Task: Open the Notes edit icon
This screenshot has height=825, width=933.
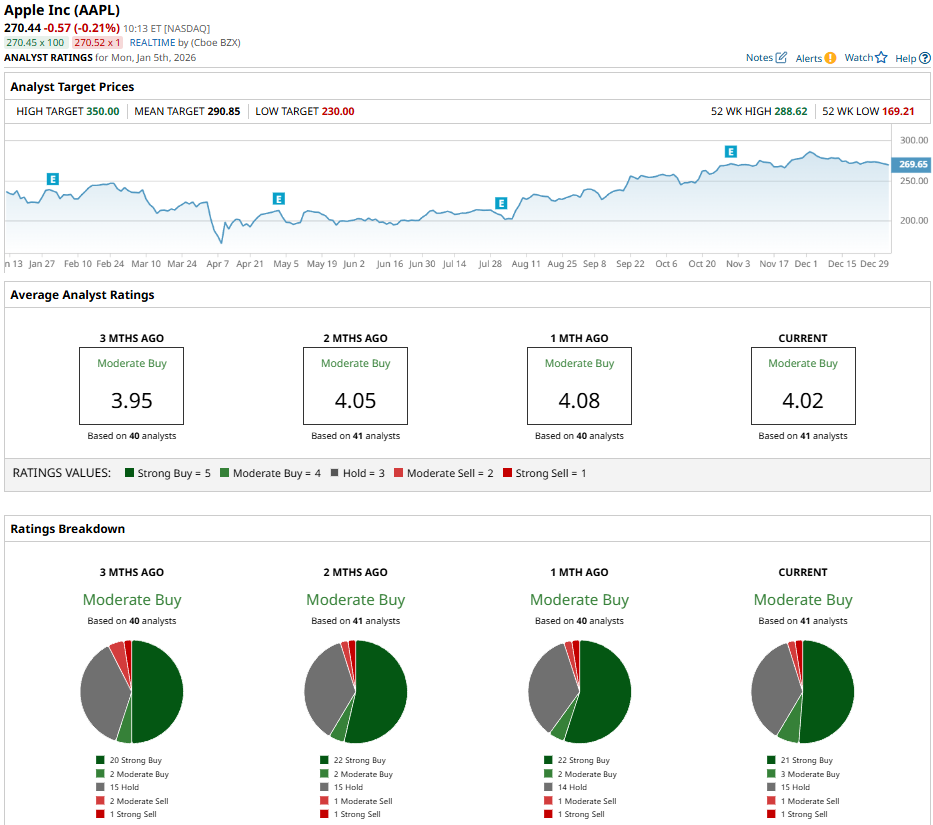Action: point(781,58)
